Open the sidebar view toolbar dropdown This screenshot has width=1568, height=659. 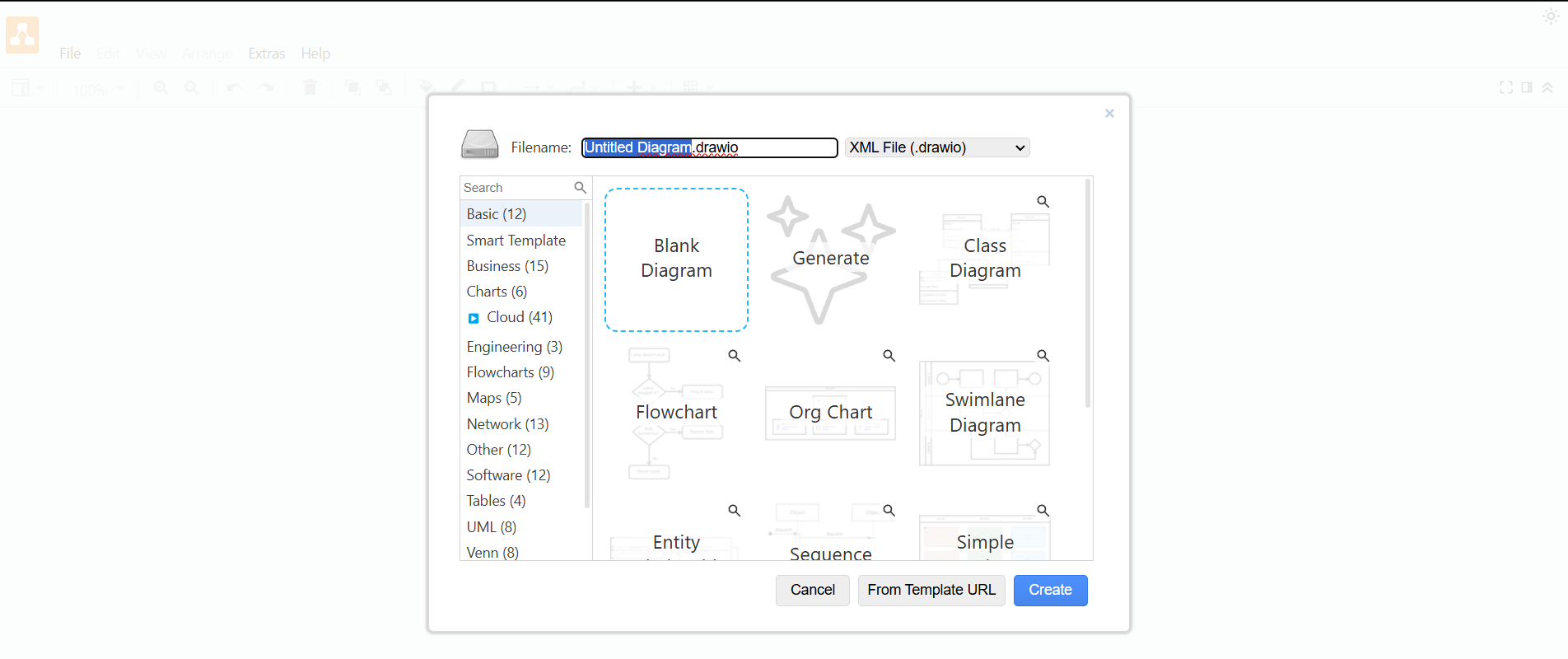point(27,87)
